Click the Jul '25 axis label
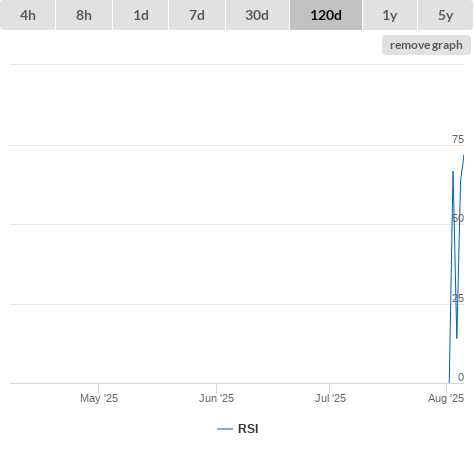 coord(330,398)
